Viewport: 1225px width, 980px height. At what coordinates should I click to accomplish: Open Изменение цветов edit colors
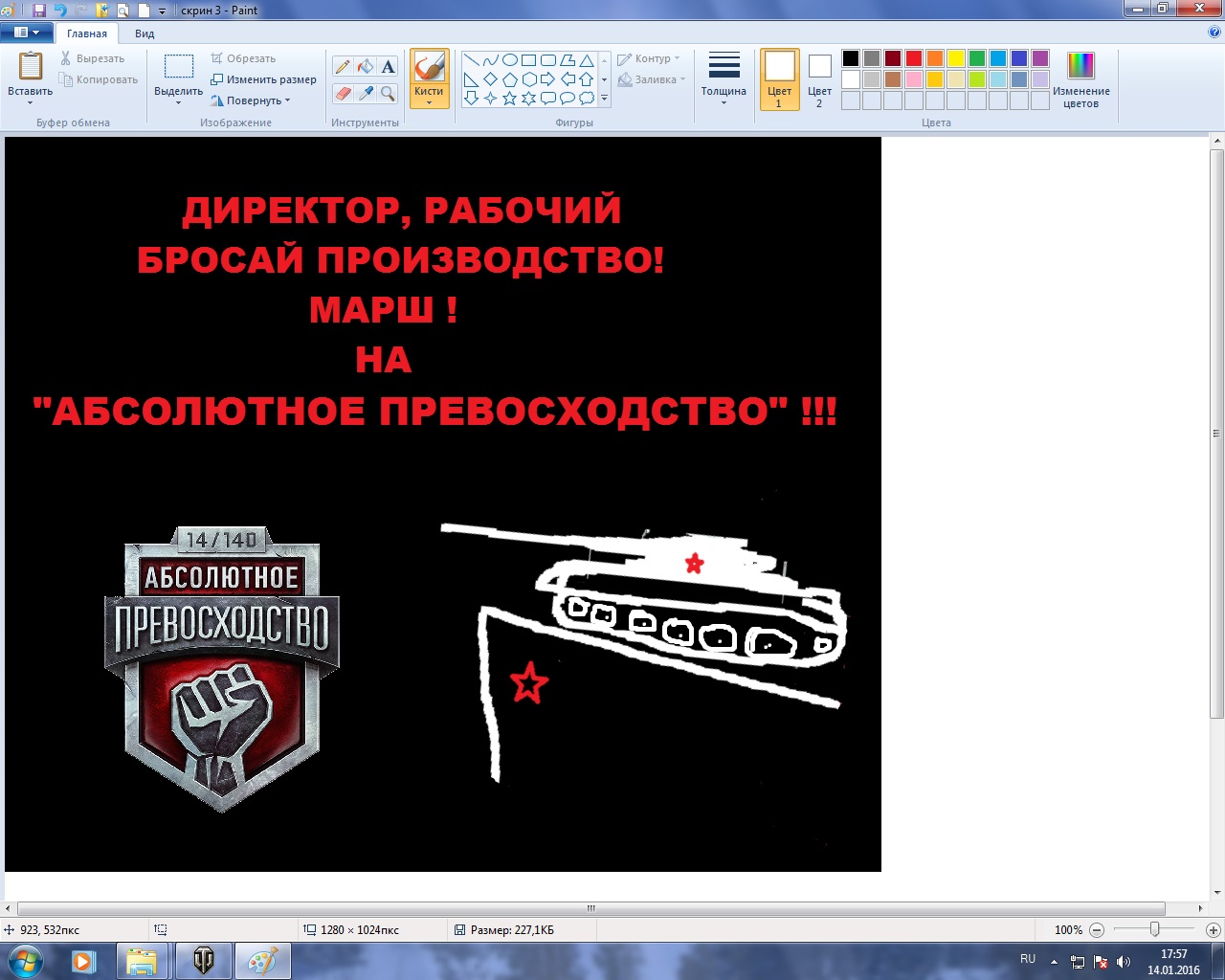(1081, 79)
